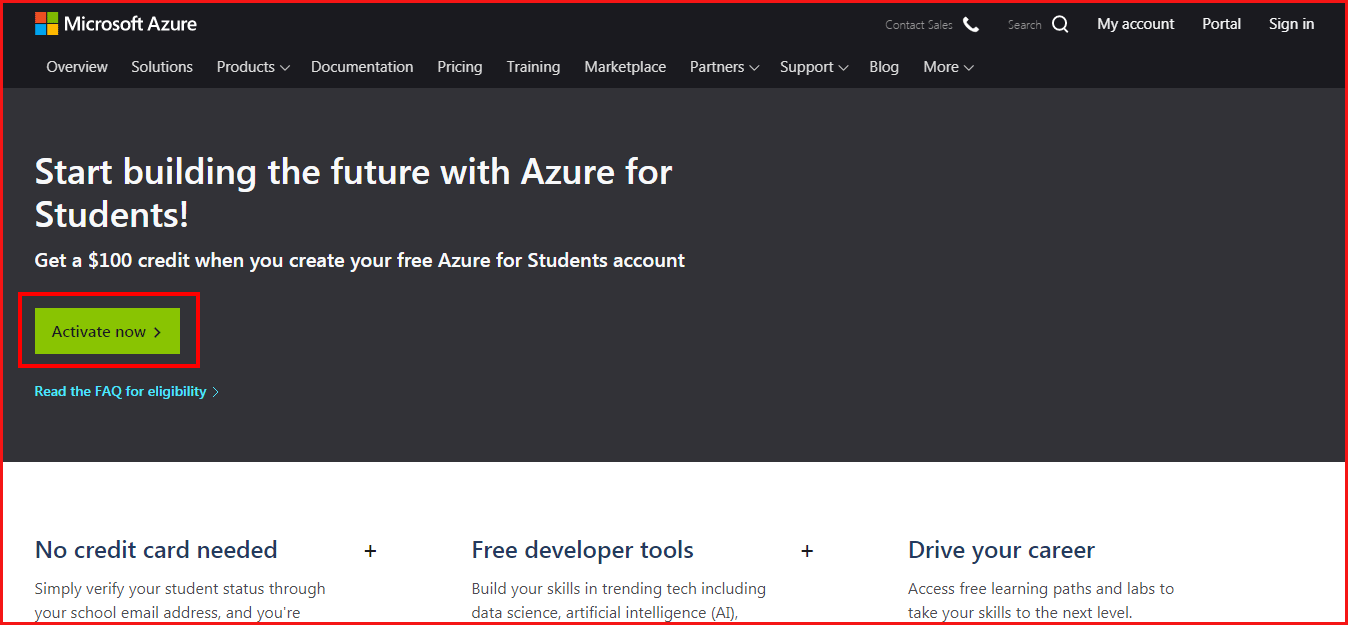The image size is (1348, 625).
Task: Click the Contact Sales phone icon
Action: (x=971, y=24)
